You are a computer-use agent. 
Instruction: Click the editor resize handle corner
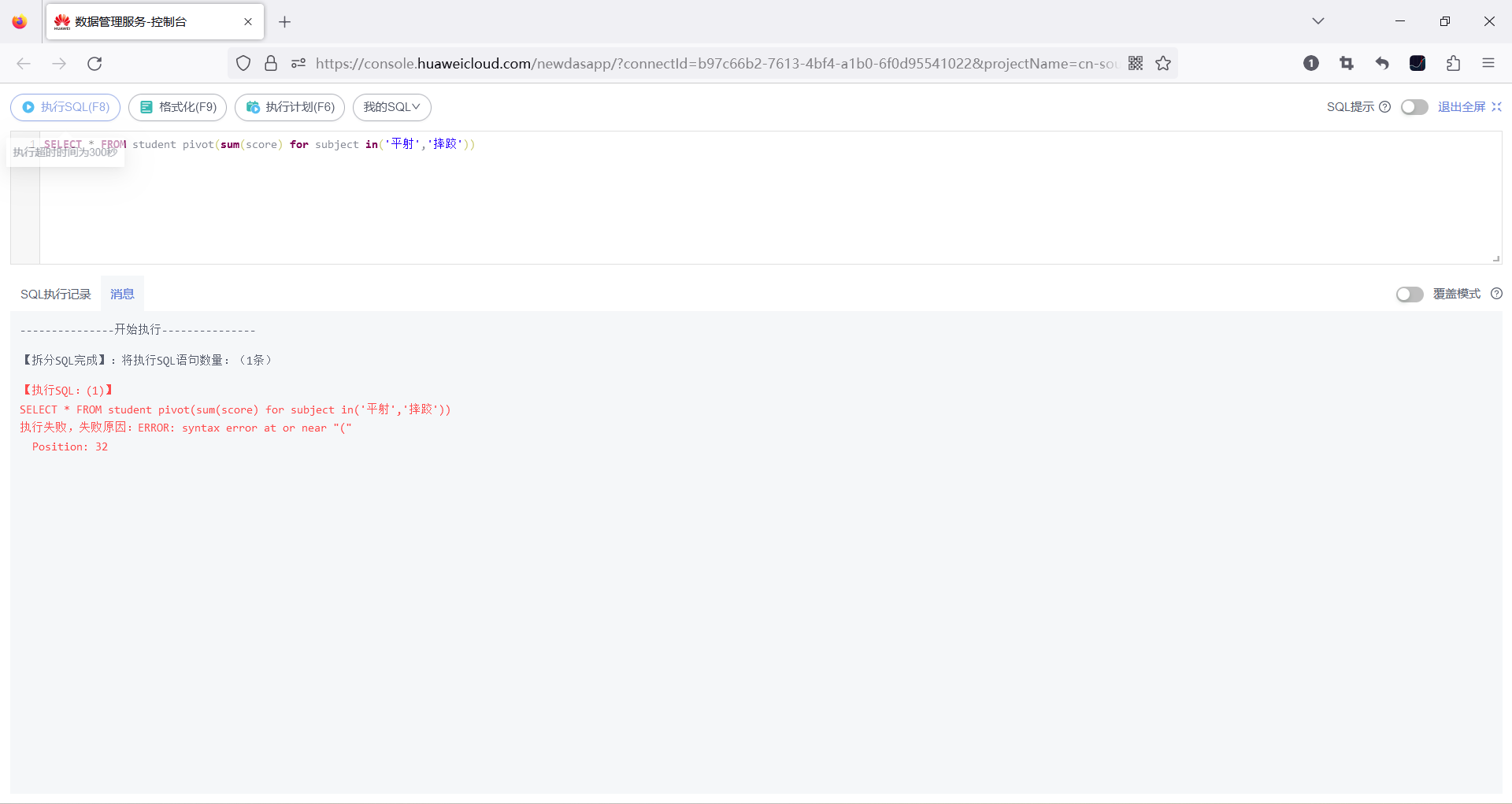pos(1496,258)
